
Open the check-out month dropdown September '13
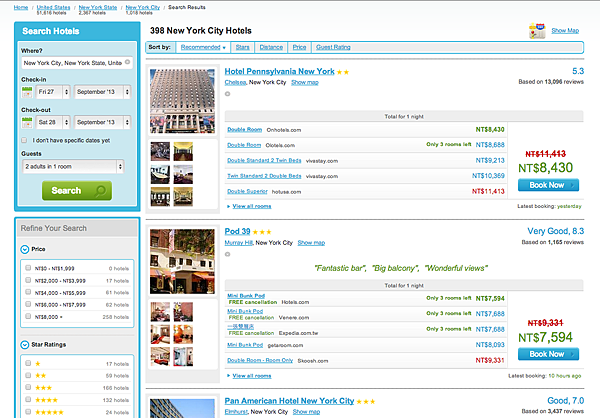(103, 122)
